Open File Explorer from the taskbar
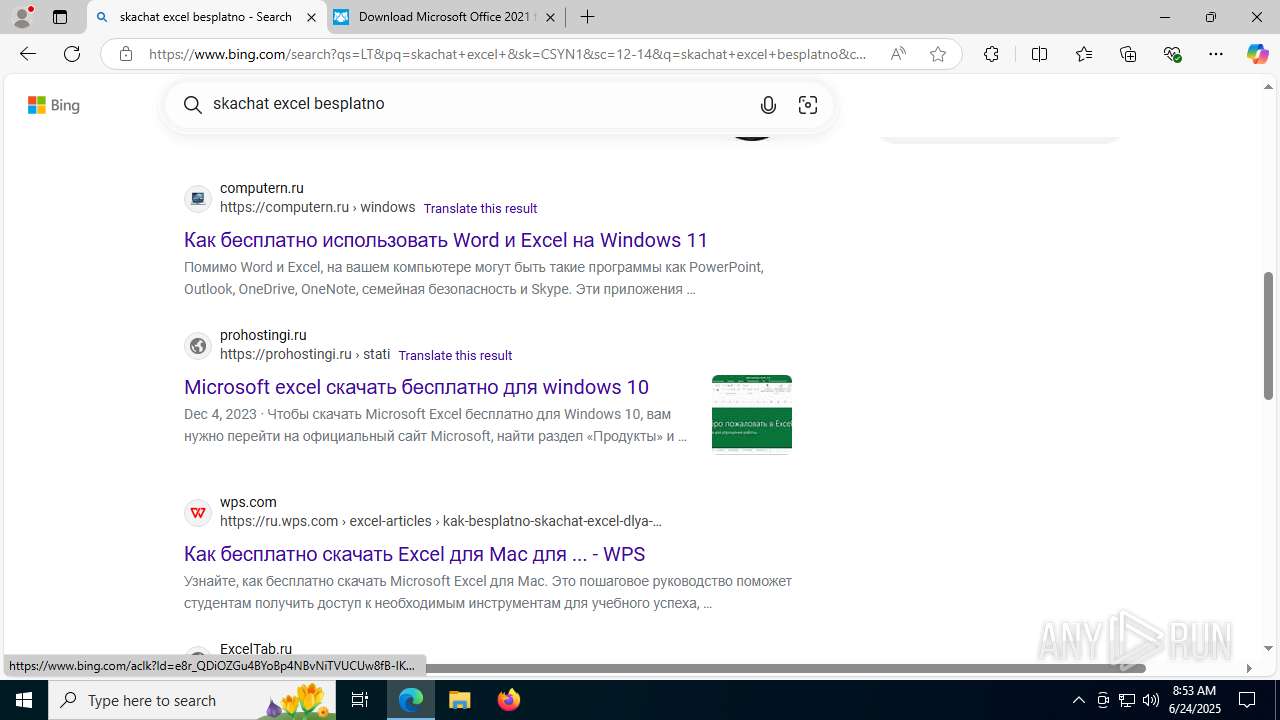Screen dimensions: 1280x720 point(460,700)
